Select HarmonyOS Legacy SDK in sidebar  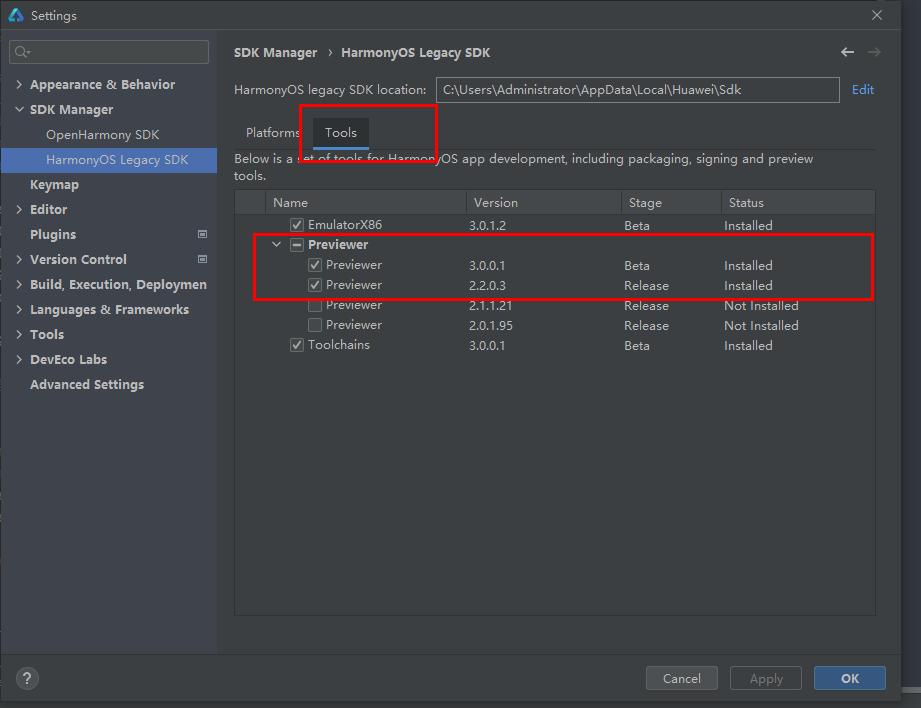[x=109, y=160]
